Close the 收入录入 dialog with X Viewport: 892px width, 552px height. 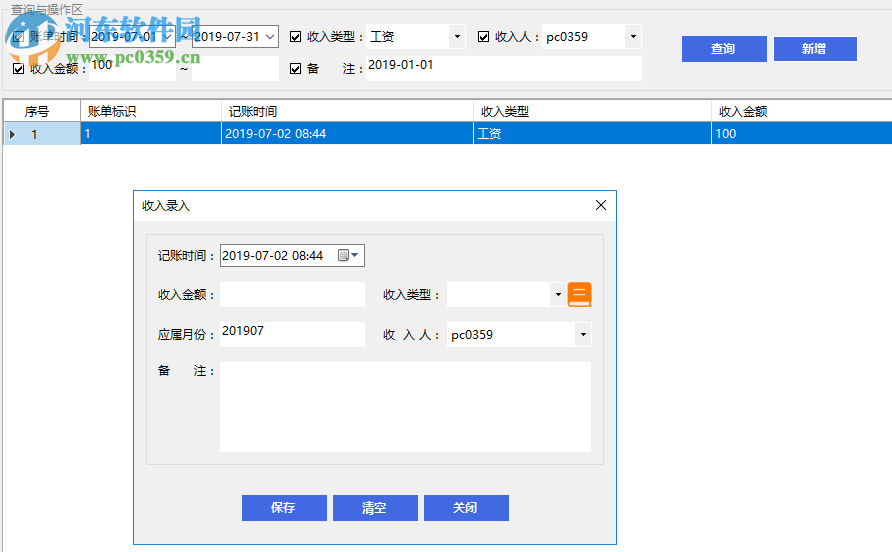point(601,205)
